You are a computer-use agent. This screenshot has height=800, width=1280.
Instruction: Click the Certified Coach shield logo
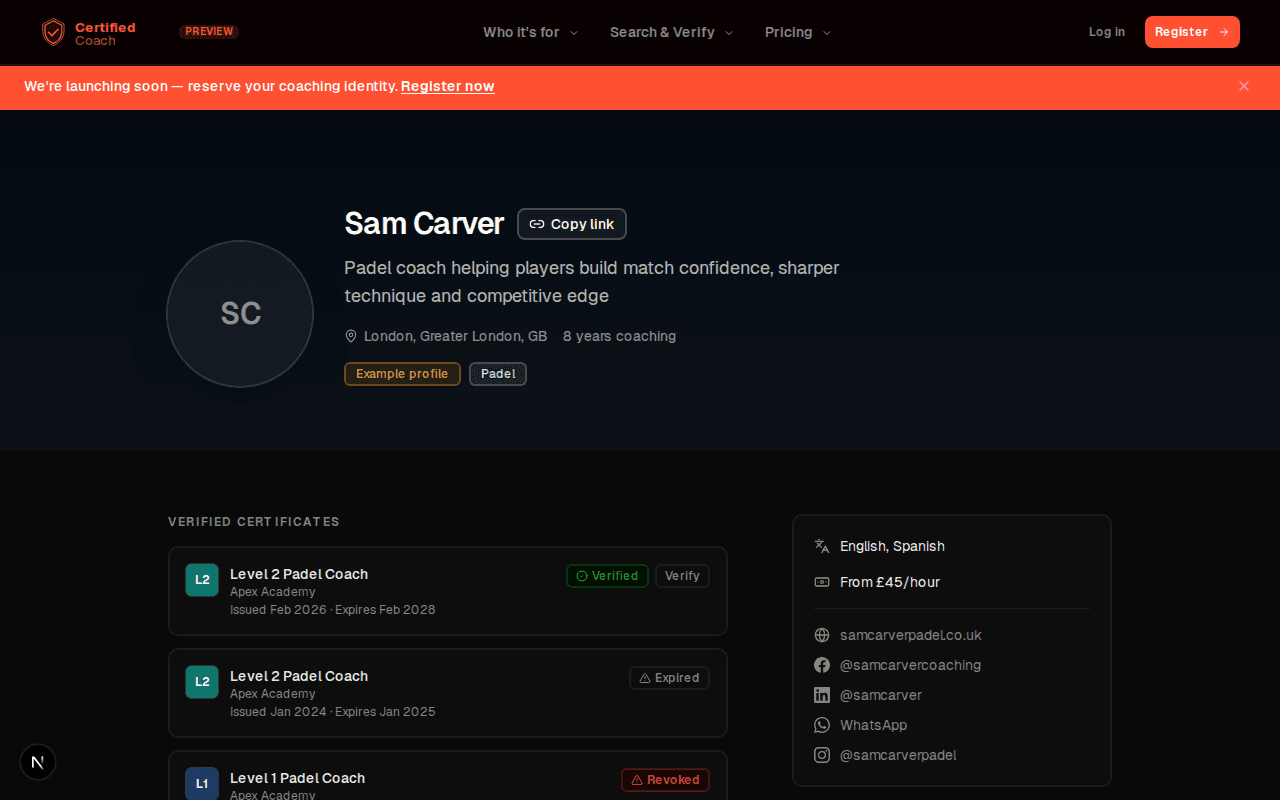pos(53,31)
